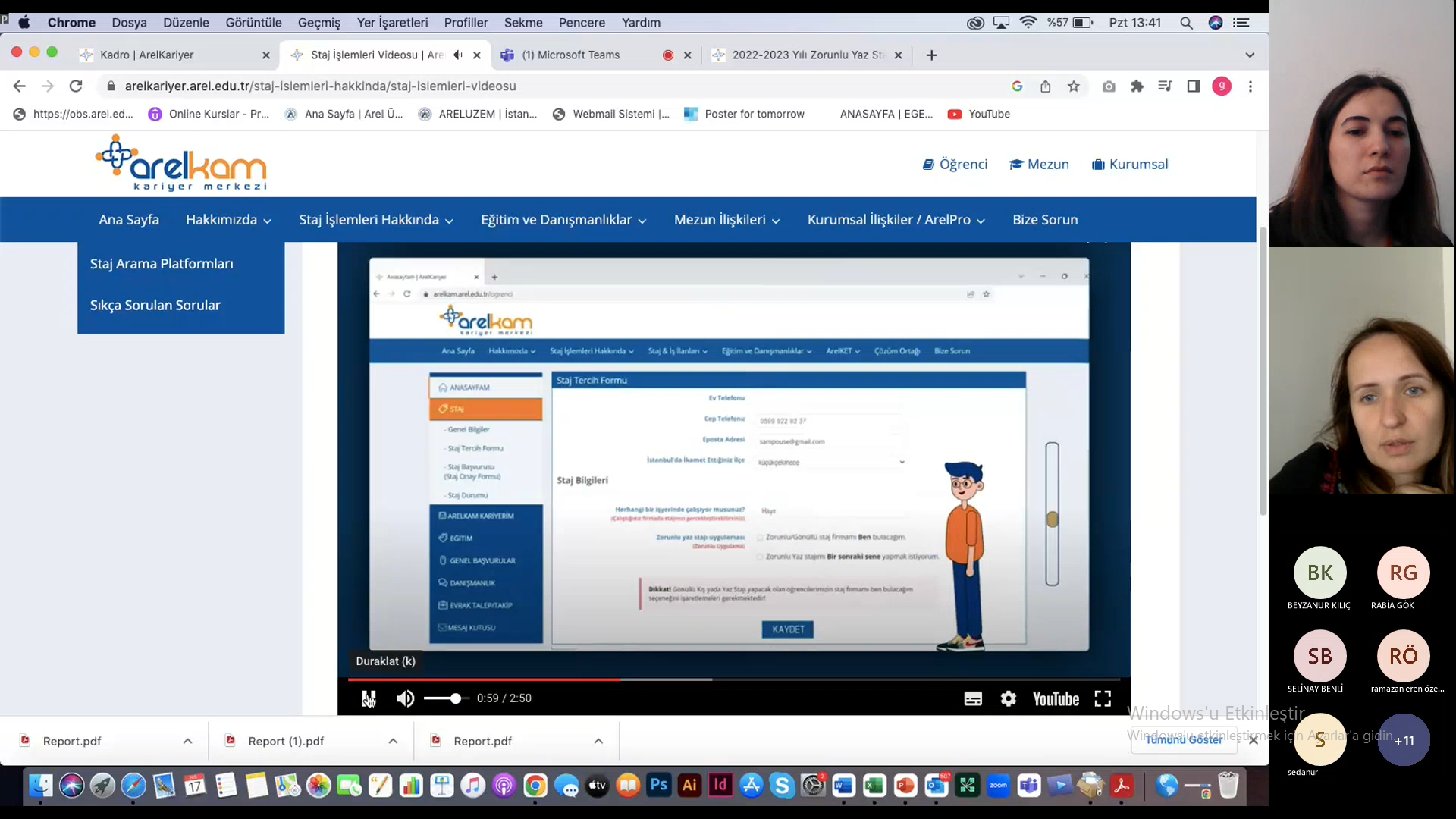Open the video on YouTube via the logo
The height and width of the screenshot is (819, 1456).
(1056, 699)
